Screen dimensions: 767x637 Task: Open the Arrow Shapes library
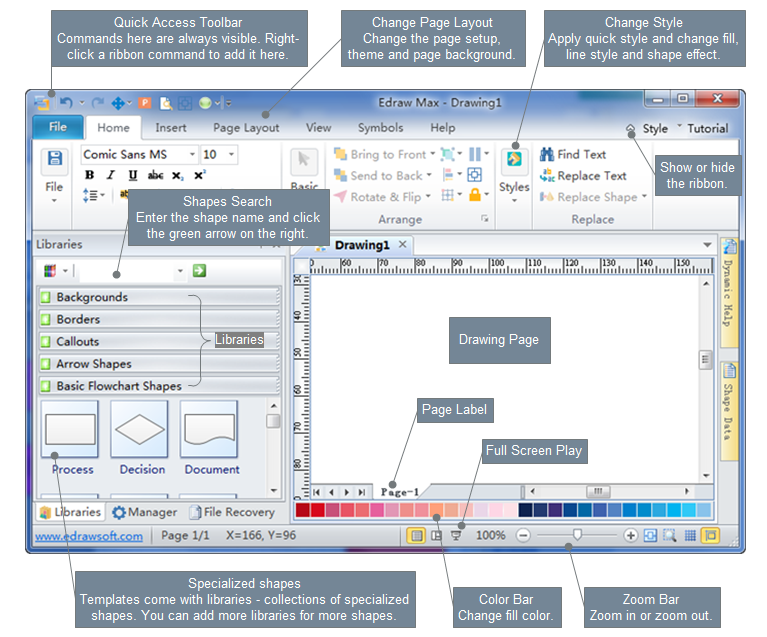(159, 364)
